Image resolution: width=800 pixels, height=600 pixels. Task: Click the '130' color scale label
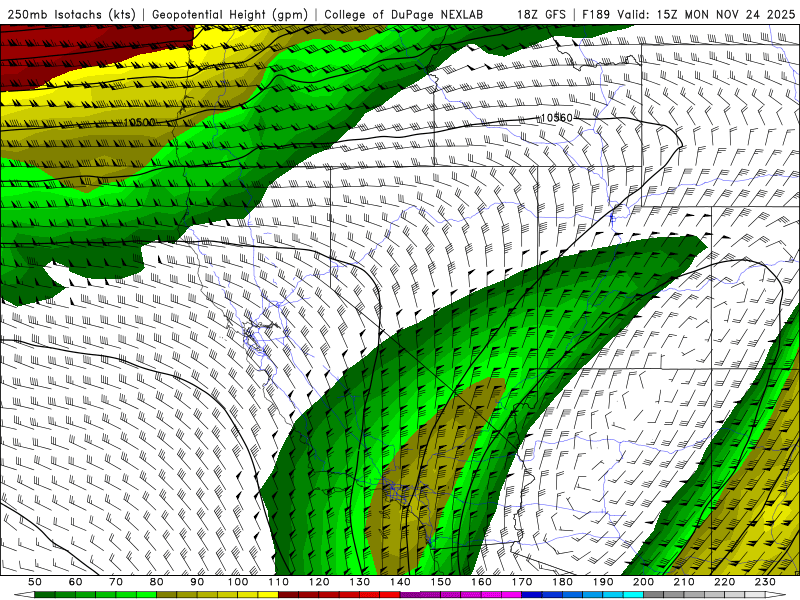[360, 582]
